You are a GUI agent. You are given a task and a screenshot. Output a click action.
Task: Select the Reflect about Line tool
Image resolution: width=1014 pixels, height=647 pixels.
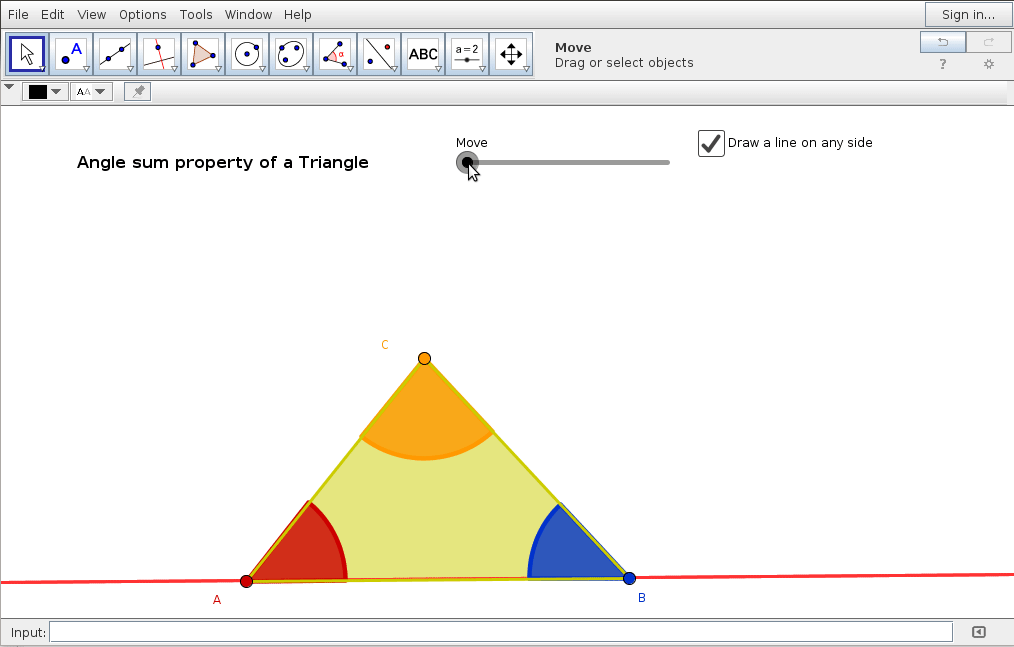(379, 54)
